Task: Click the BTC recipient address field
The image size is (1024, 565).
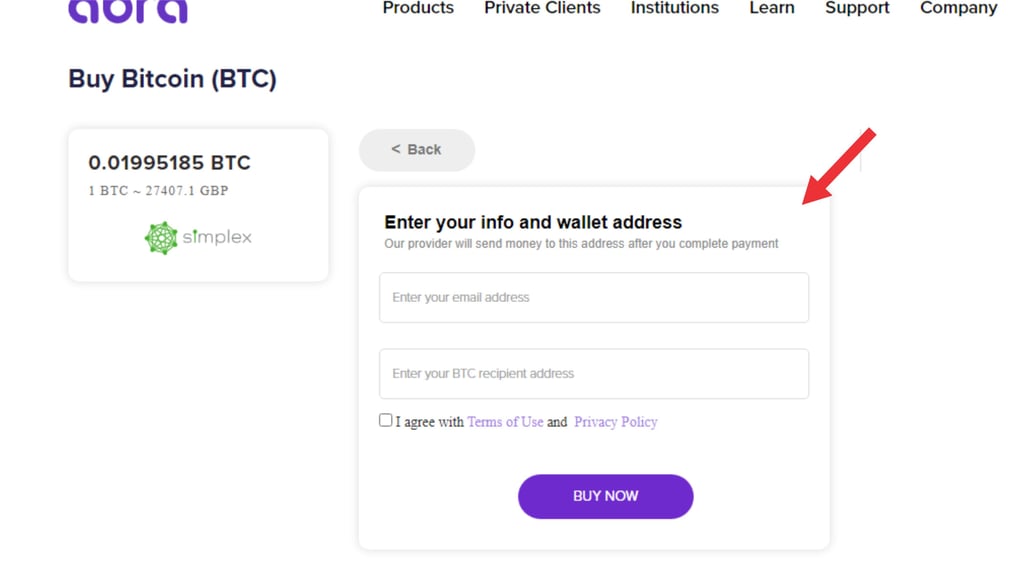Action: [x=593, y=374]
